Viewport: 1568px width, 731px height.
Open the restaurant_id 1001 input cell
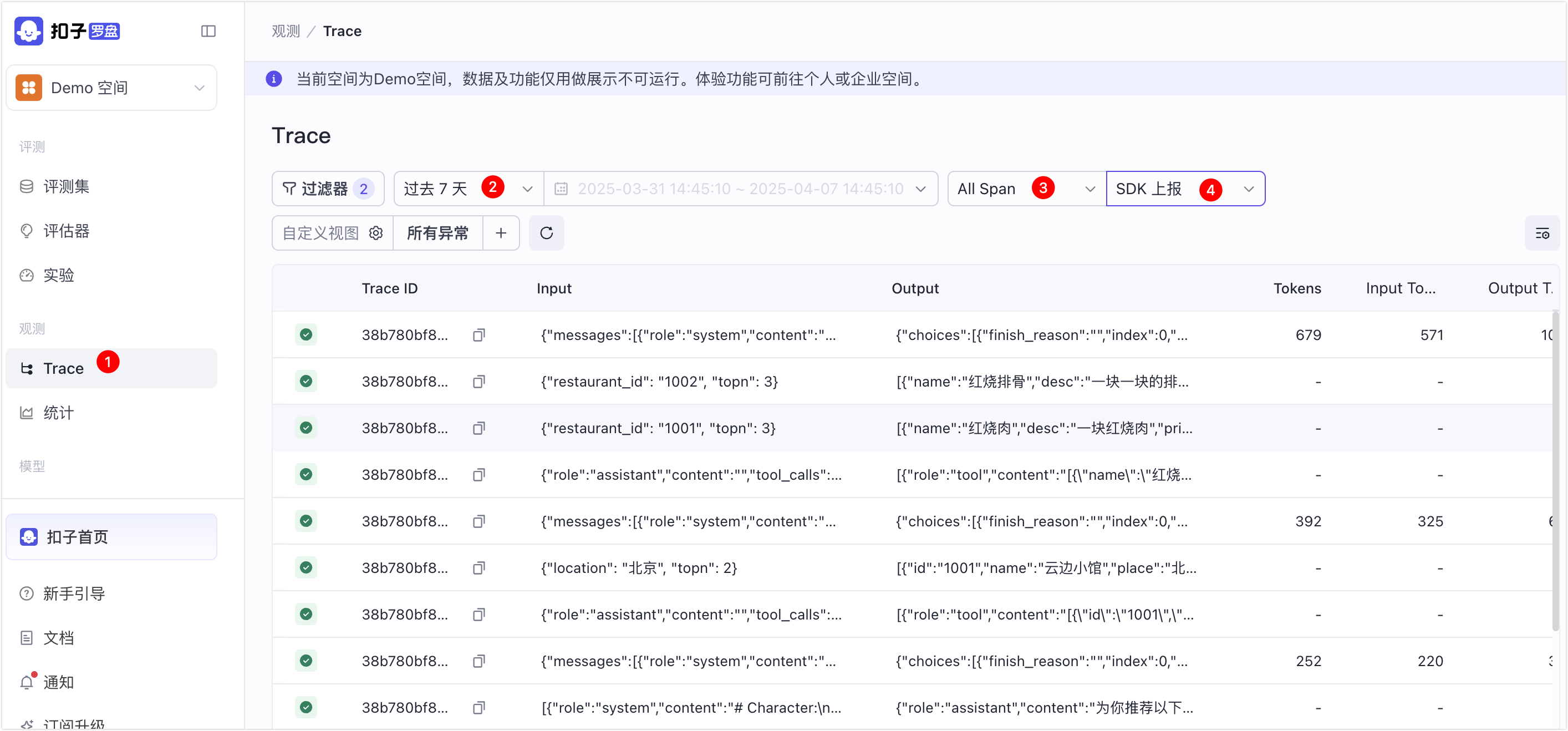pos(659,429)
